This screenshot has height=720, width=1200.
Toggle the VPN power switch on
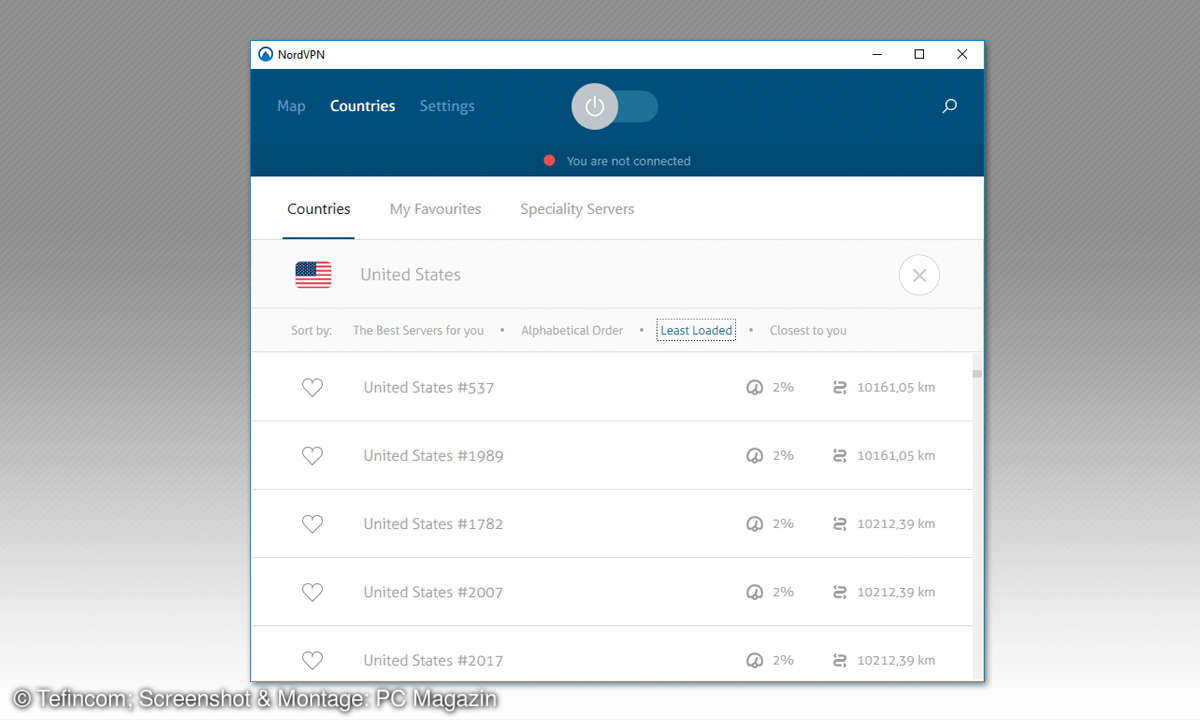pos(615,106)
